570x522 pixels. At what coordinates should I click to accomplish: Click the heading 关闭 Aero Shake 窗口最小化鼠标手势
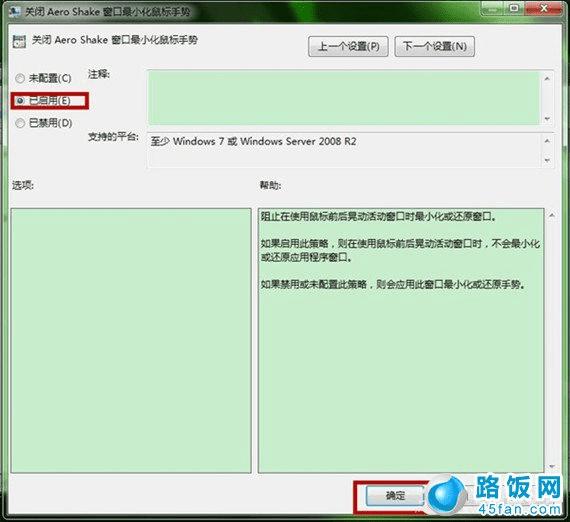[x=115, y=40]
